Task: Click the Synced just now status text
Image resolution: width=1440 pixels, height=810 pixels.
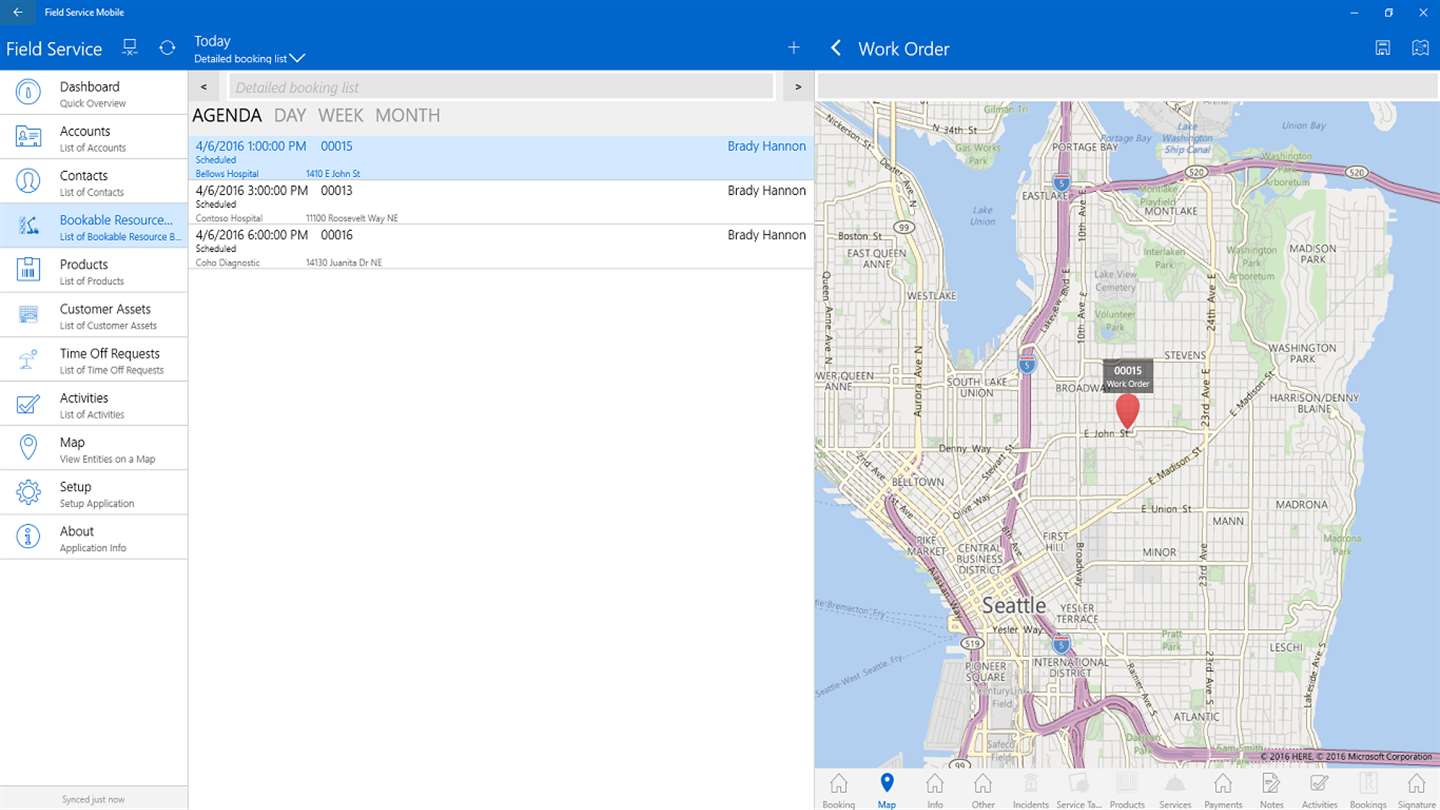Action: (94, 799)
